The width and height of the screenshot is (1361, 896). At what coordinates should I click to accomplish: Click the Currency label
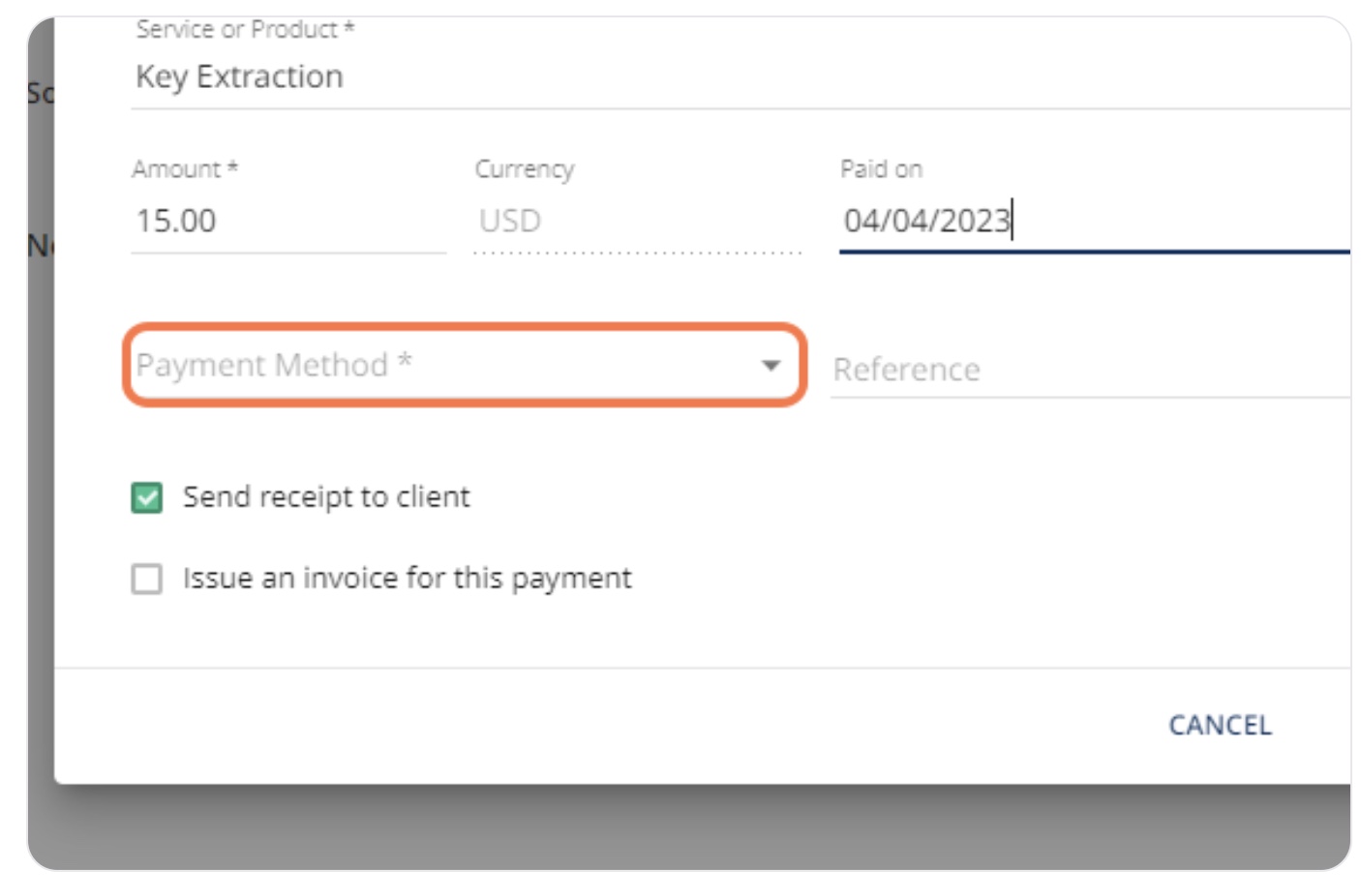pyautogui.click(x=525, y=169)
